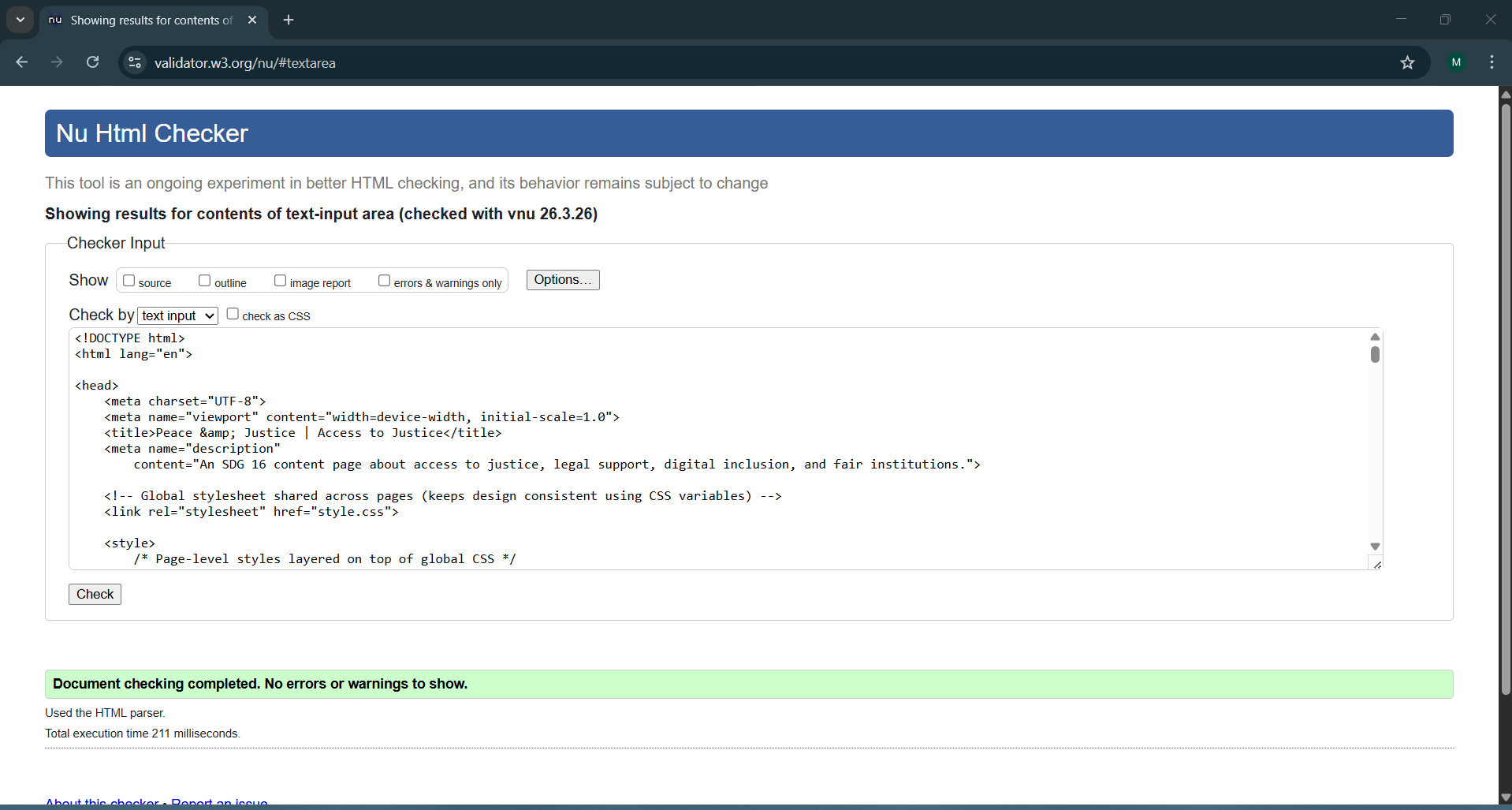Bookmark this page with the star icon

(x=1408, y=62)
